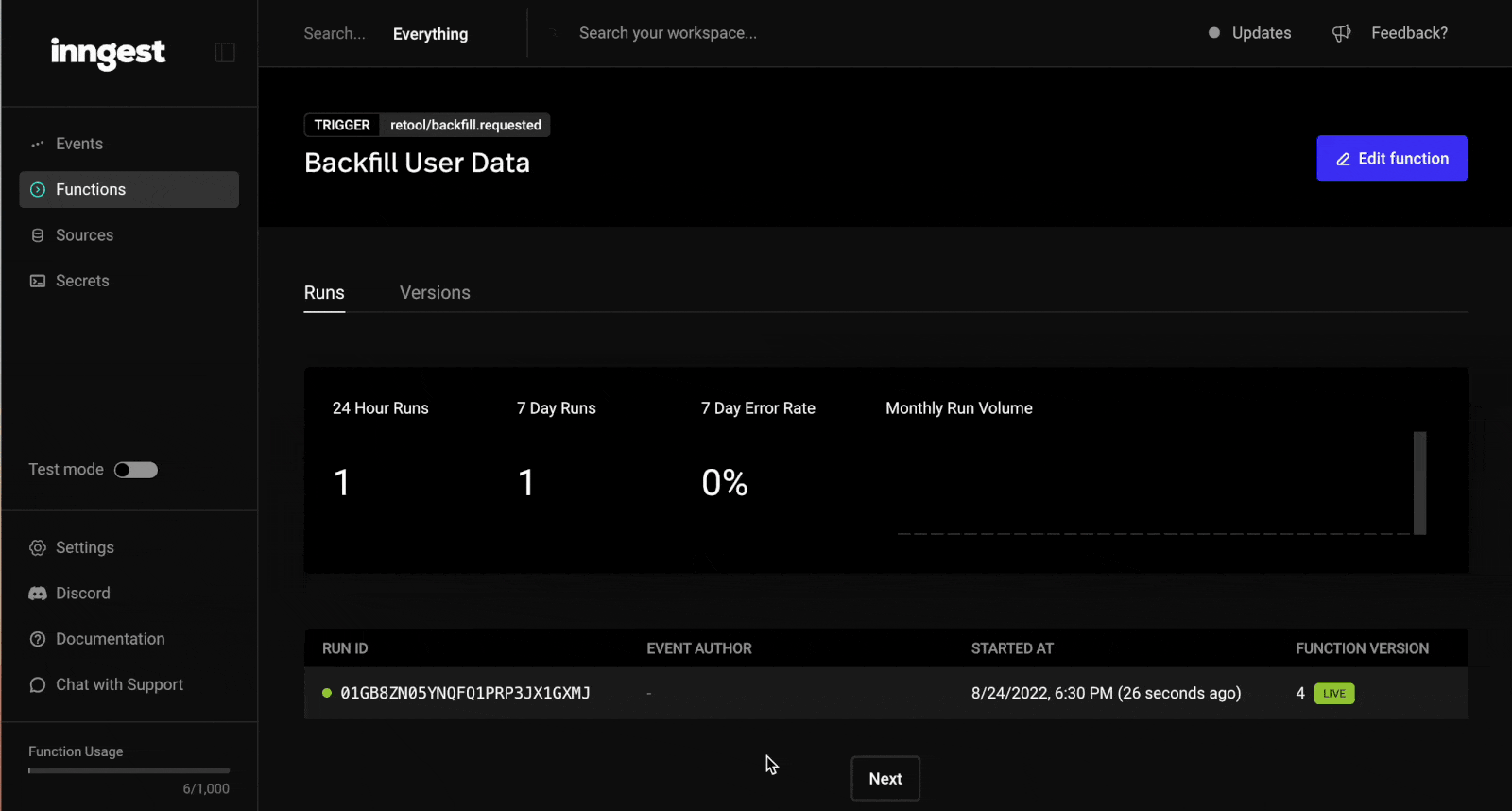Click the Secrets terminal icon
Screen dimensions: 1512x811
(x=38, y=281)
